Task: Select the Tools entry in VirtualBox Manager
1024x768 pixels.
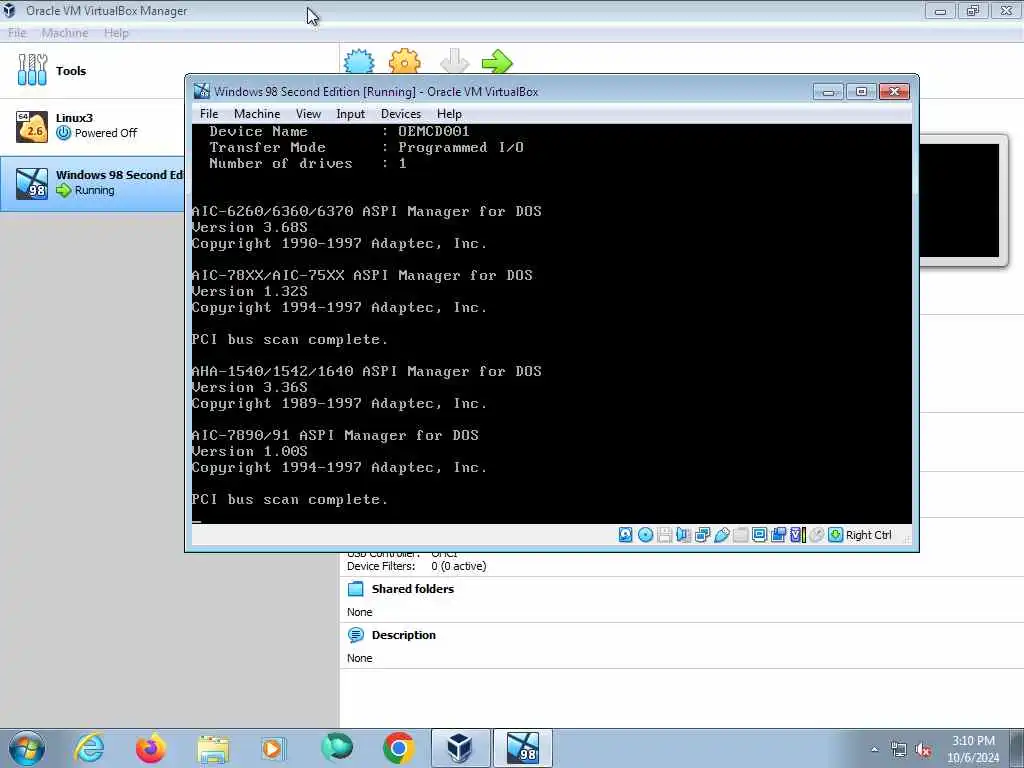Action: pyautogui.click(x=91, y=71)
